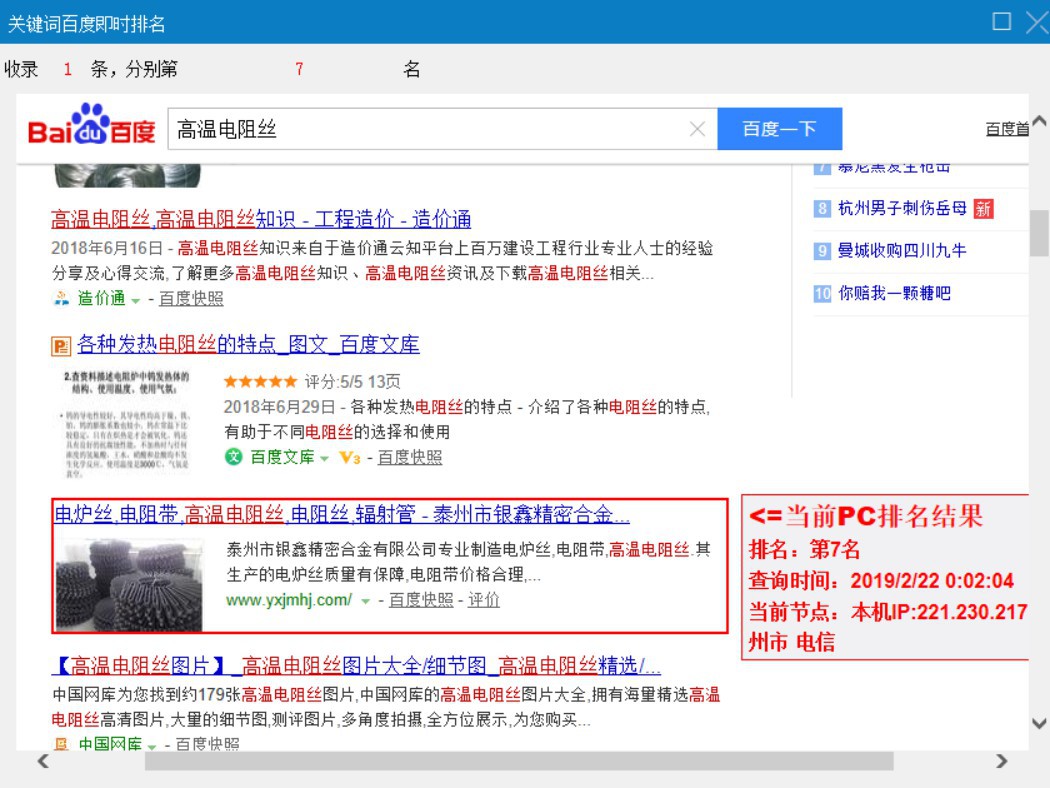Expand the dropdown arrow after www.yxjmhj.com

[366, 601]
